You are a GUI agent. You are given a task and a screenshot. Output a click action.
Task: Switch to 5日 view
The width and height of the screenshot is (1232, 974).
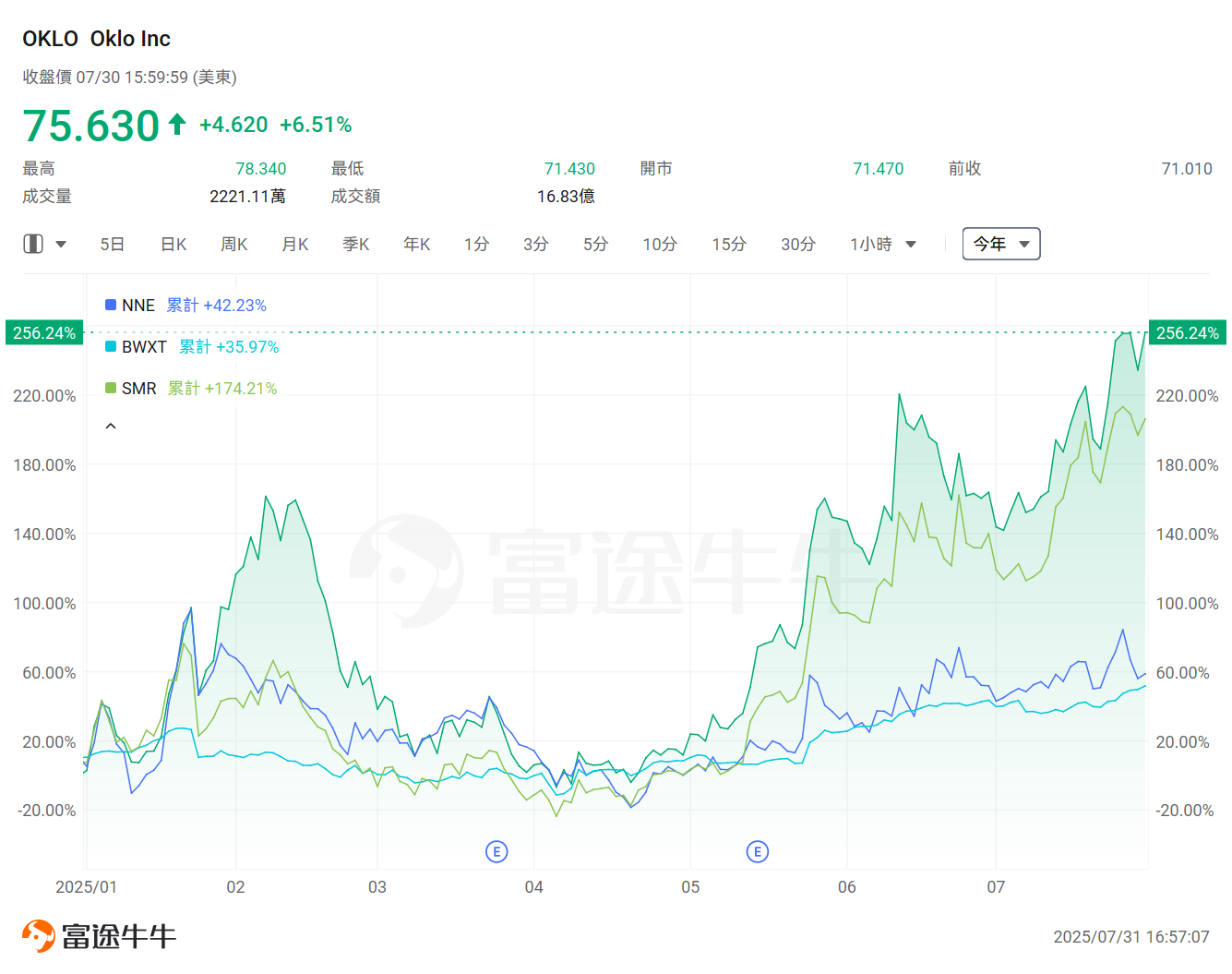click(x=112, y=245)
